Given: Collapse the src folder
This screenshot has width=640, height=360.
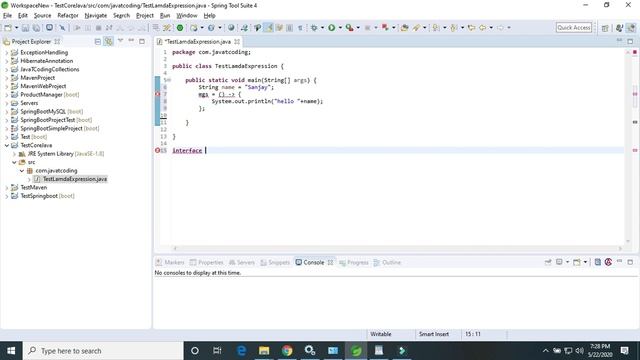Looking at the screenshot, I should [14, 162].
